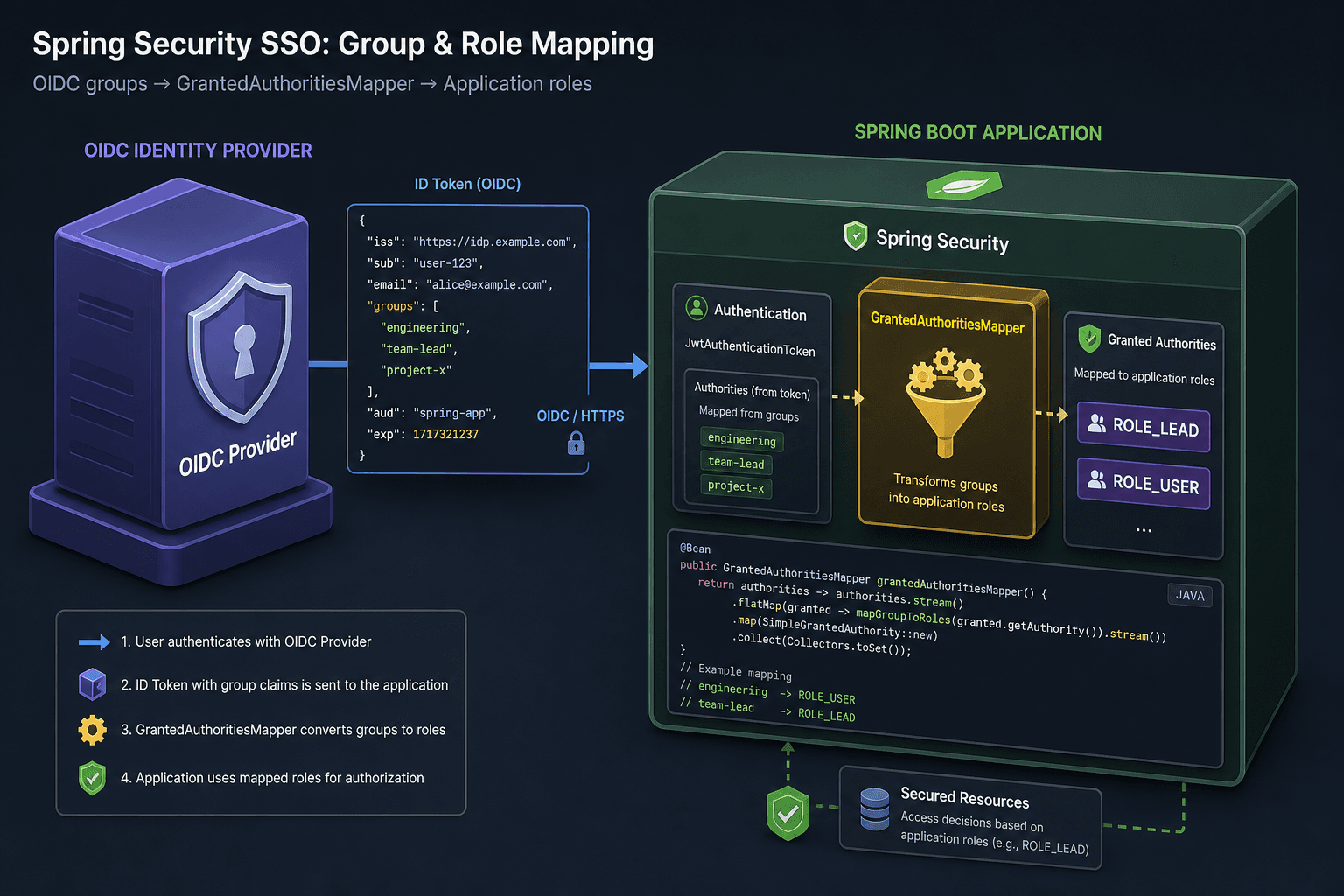Select the user icon next to Authentication
This screenshot has height=896, width=1344.
tap(696, 308)
